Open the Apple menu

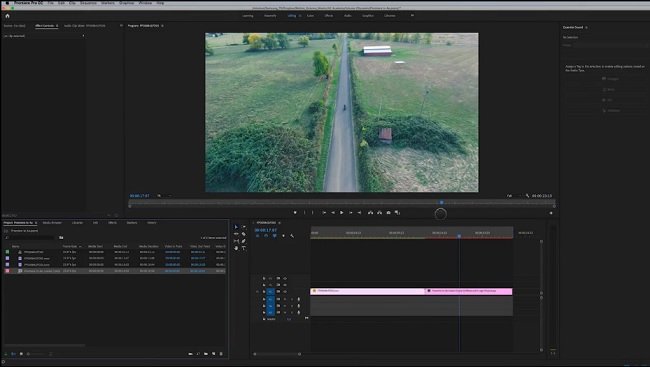(x=7, y=3)
